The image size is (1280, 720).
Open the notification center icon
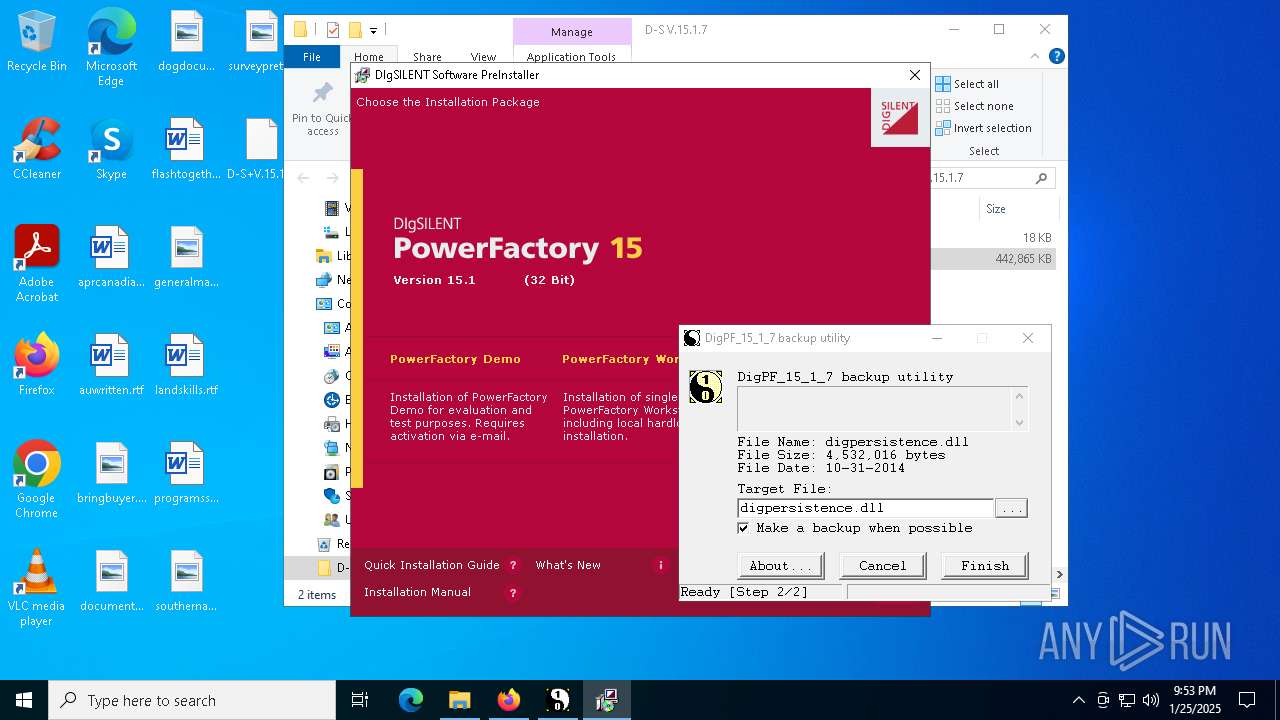coord(1247,700)
